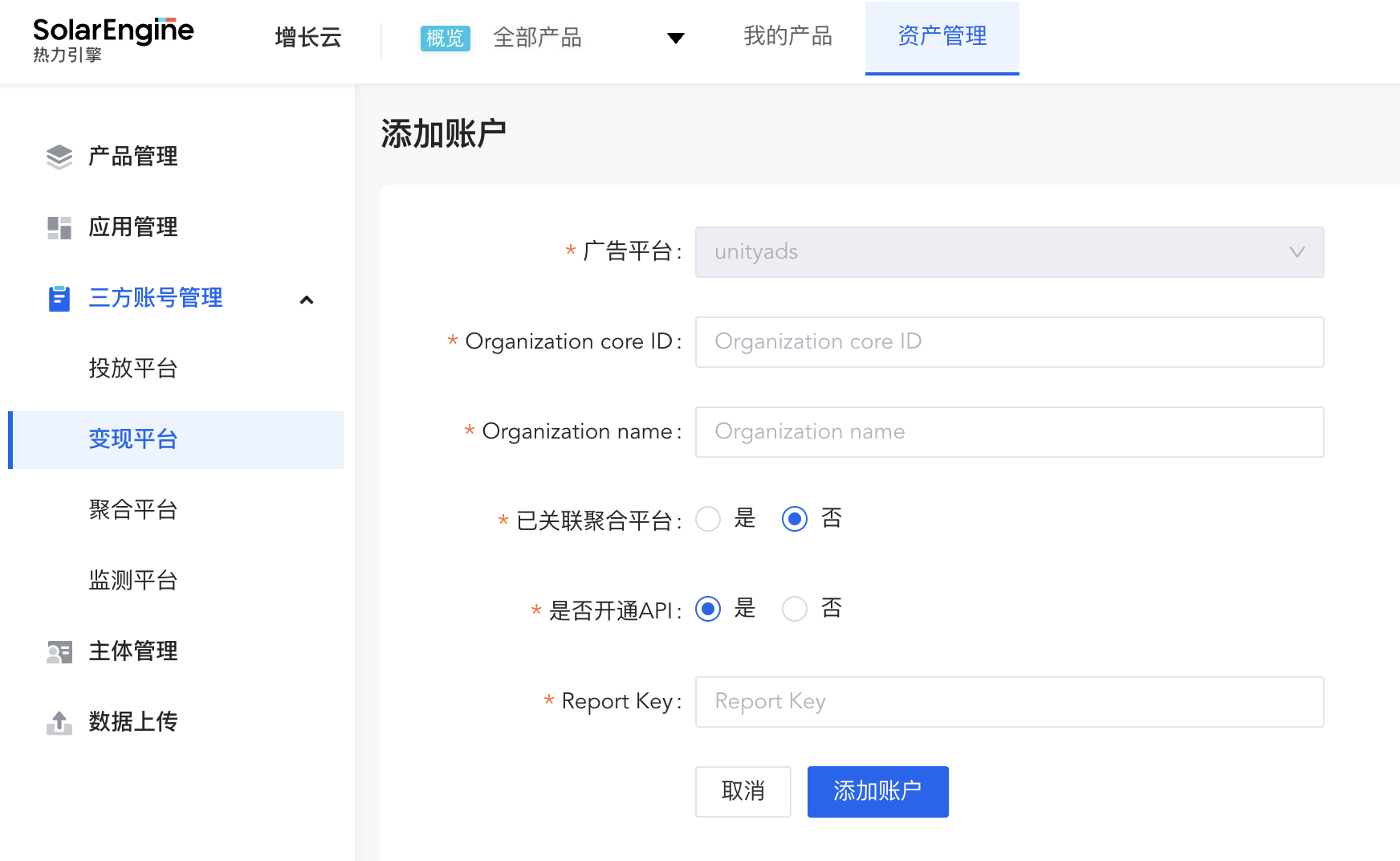Click into the Report Key input
This screenshot has height=861, width=1400.
1009,702
